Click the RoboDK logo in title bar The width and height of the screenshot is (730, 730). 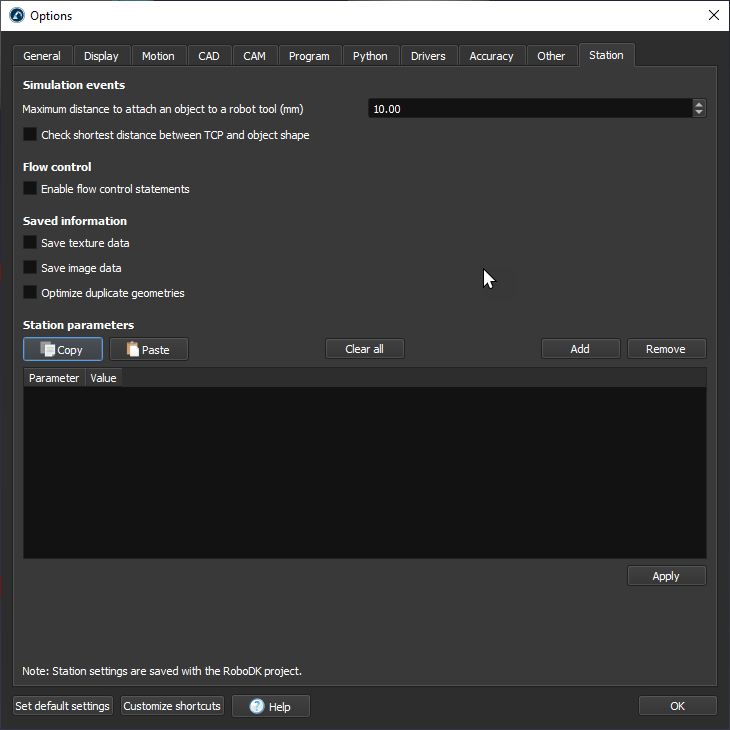(16, 15)
